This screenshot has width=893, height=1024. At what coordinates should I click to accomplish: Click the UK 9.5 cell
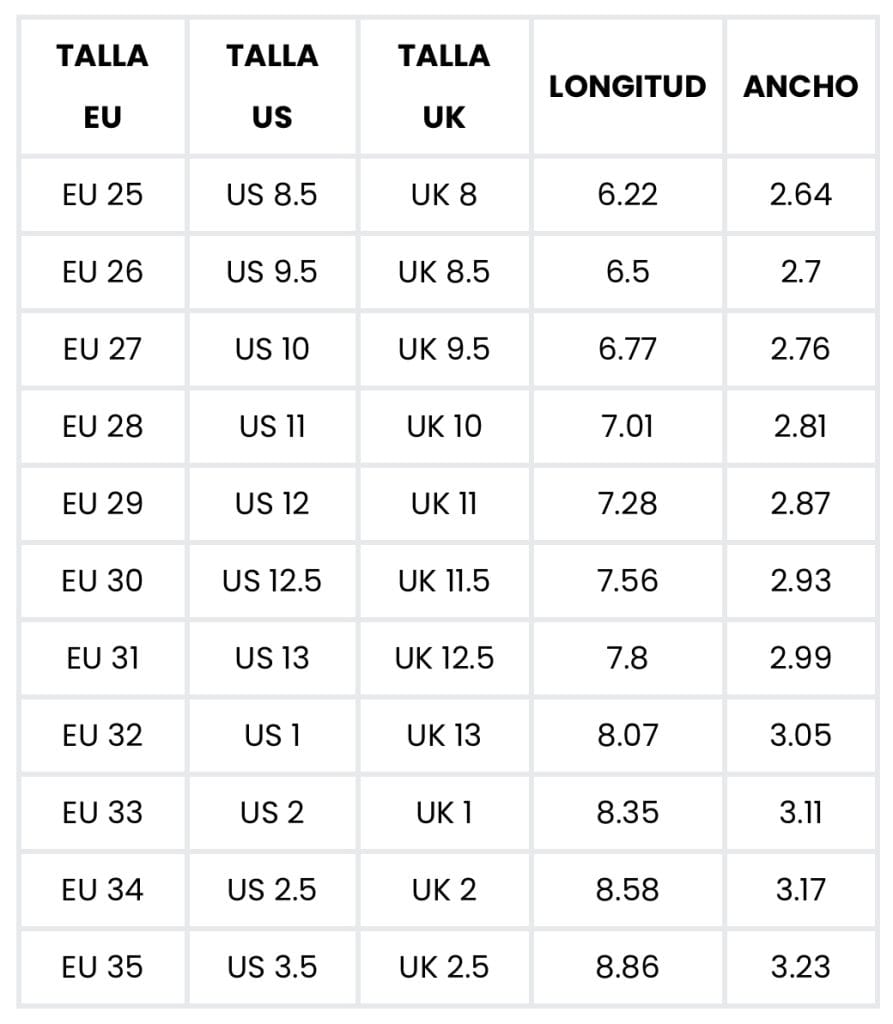[x=444, y=349]
